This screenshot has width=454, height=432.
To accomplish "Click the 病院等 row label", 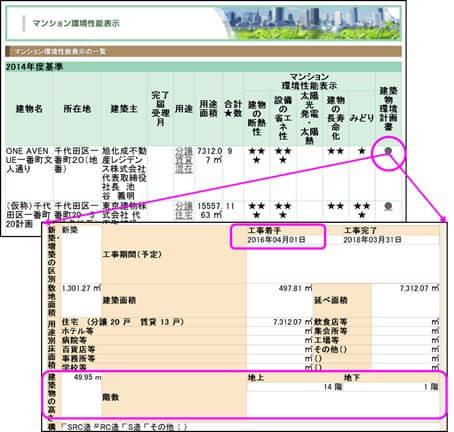I will [74, 340].
